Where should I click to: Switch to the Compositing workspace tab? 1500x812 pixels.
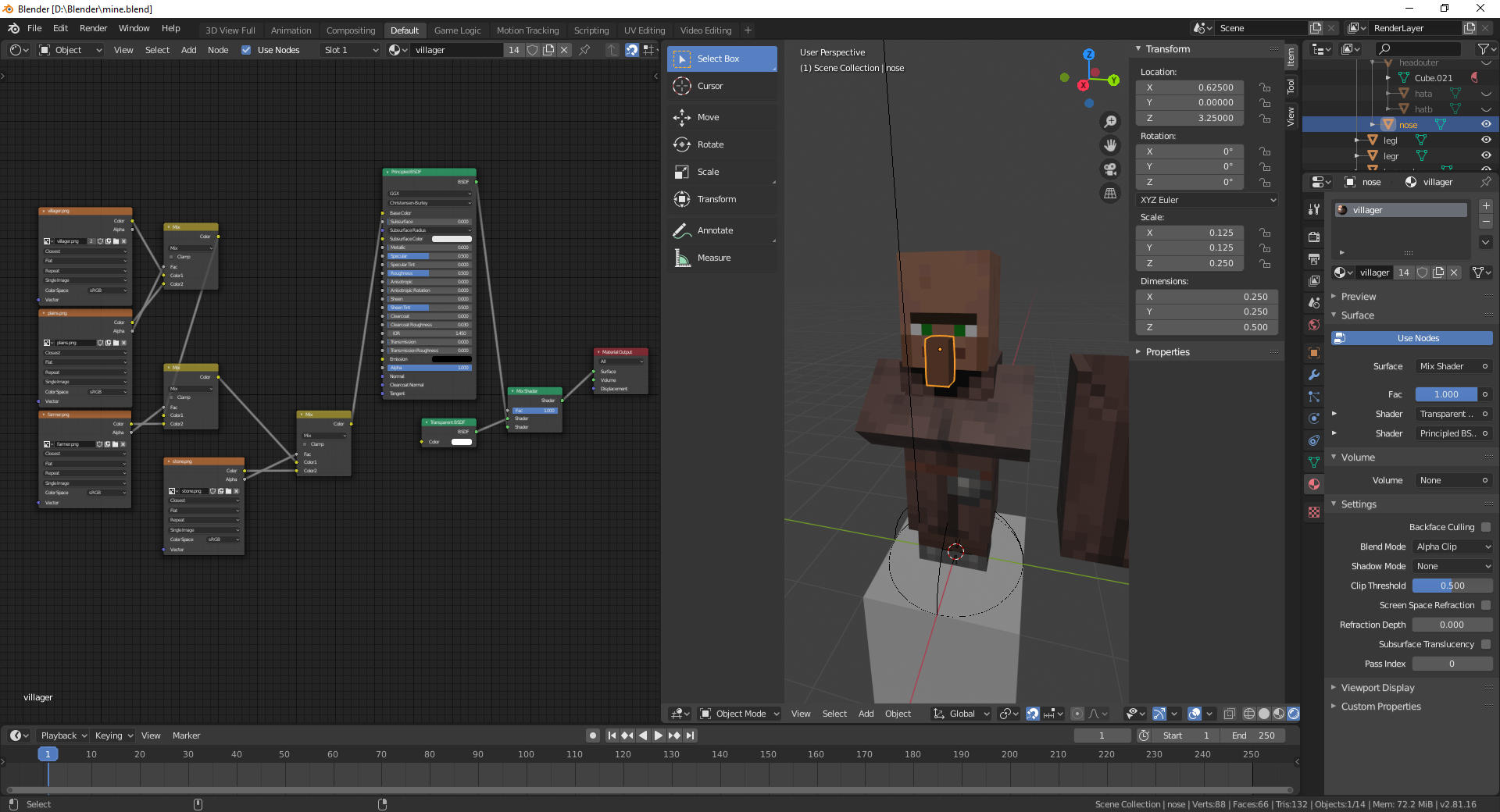[x=351, y=30]
